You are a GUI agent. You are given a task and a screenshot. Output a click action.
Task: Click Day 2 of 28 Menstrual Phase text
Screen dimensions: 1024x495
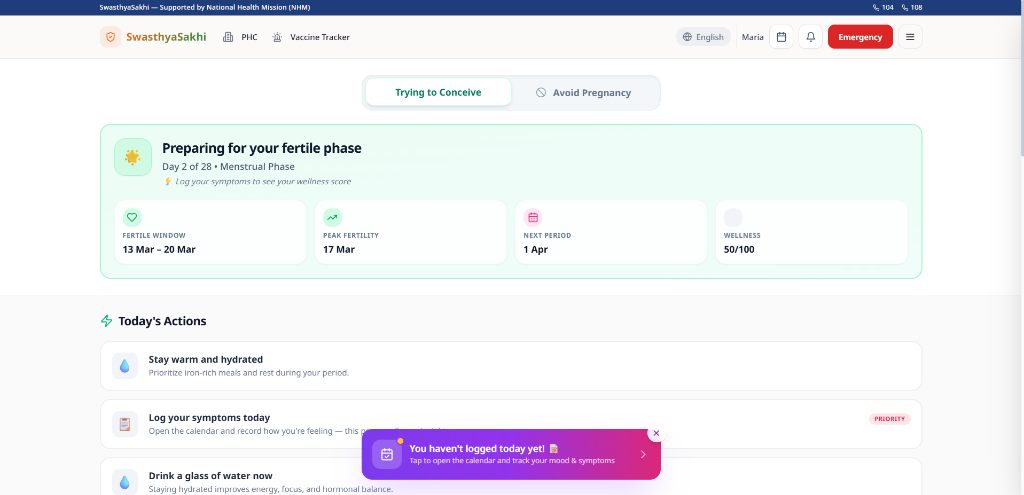pyautogui.click(x=229, y=167)
